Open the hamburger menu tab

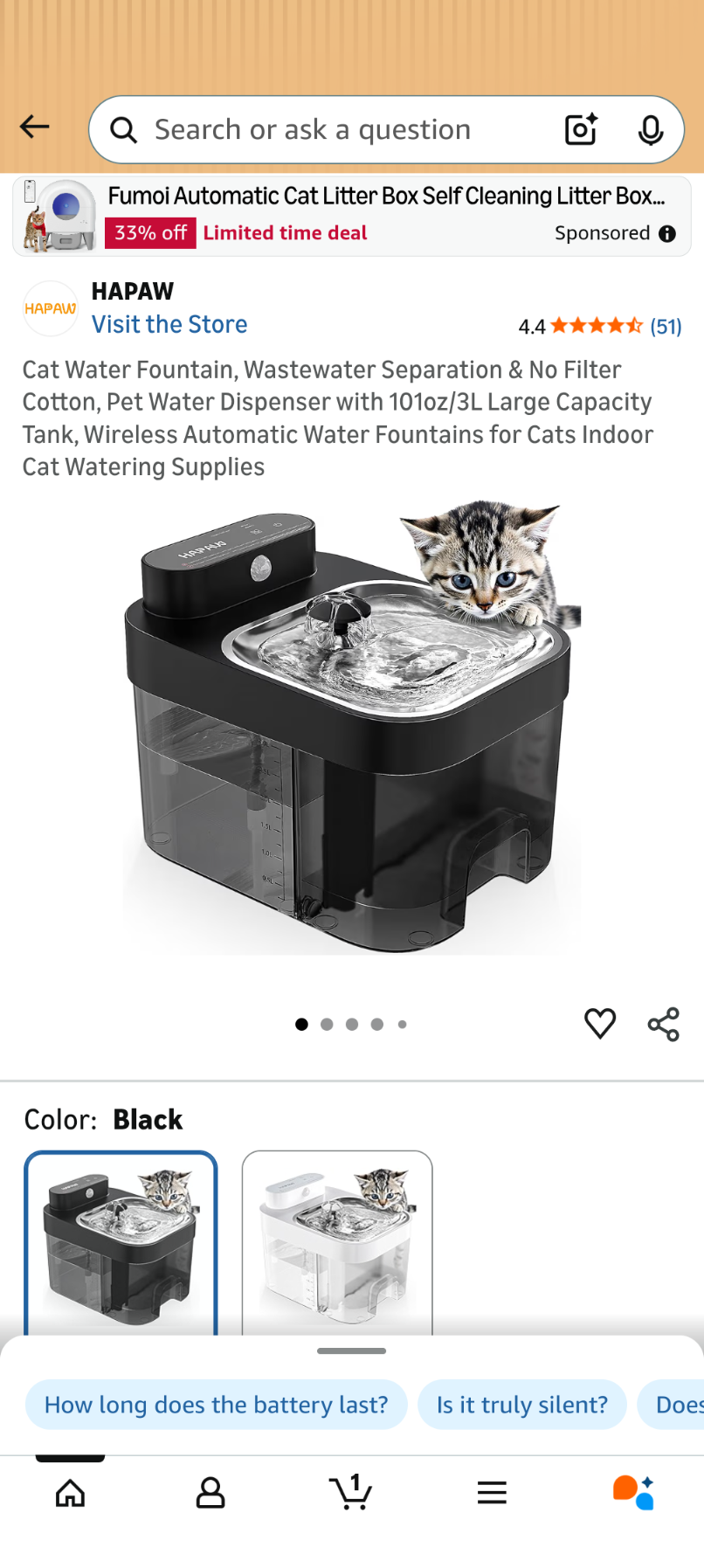coord(492,1493)
